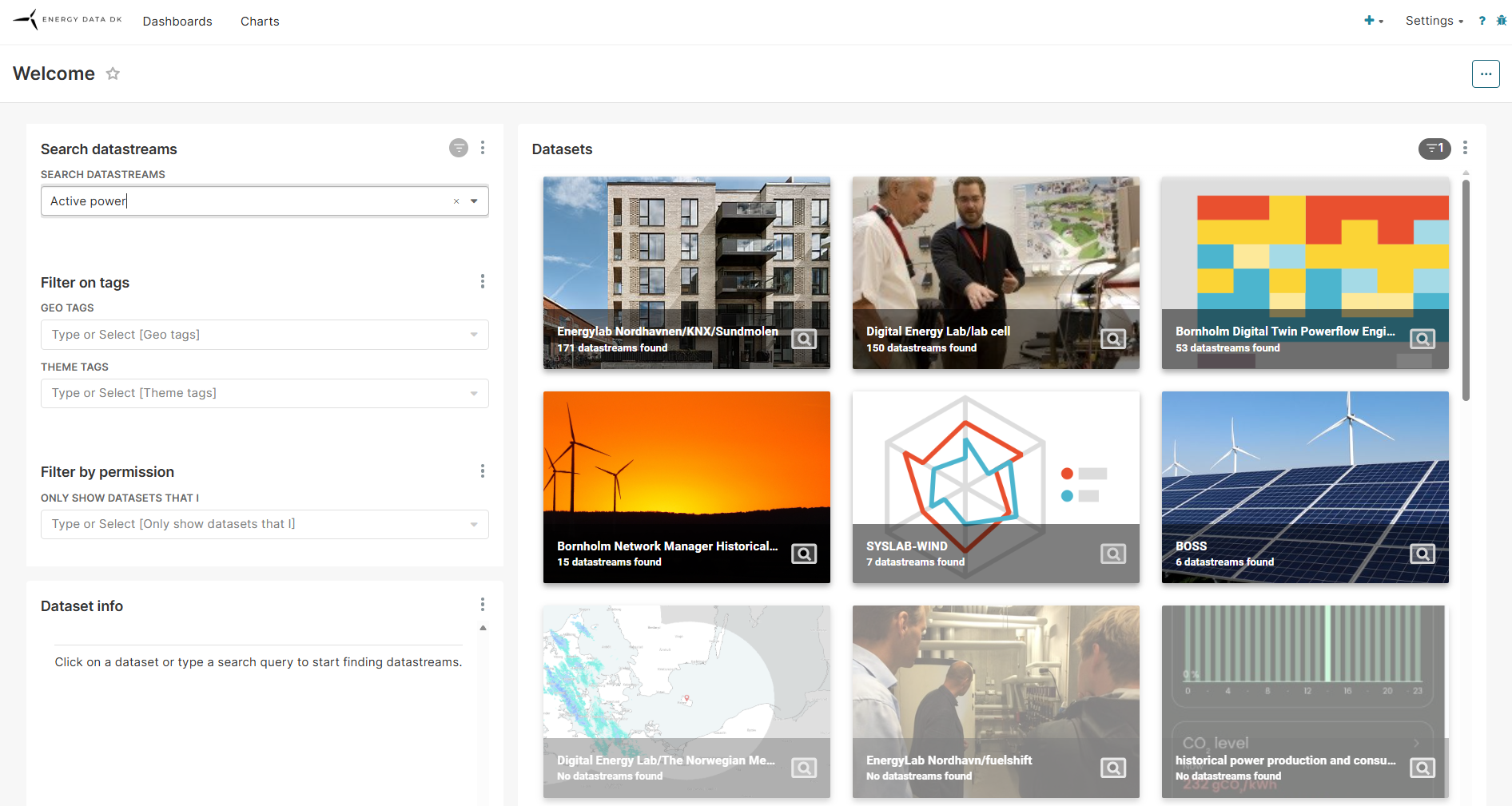
Task: Click search icon on Digital Energy Lab/lab cell card
Action: 1112,339
